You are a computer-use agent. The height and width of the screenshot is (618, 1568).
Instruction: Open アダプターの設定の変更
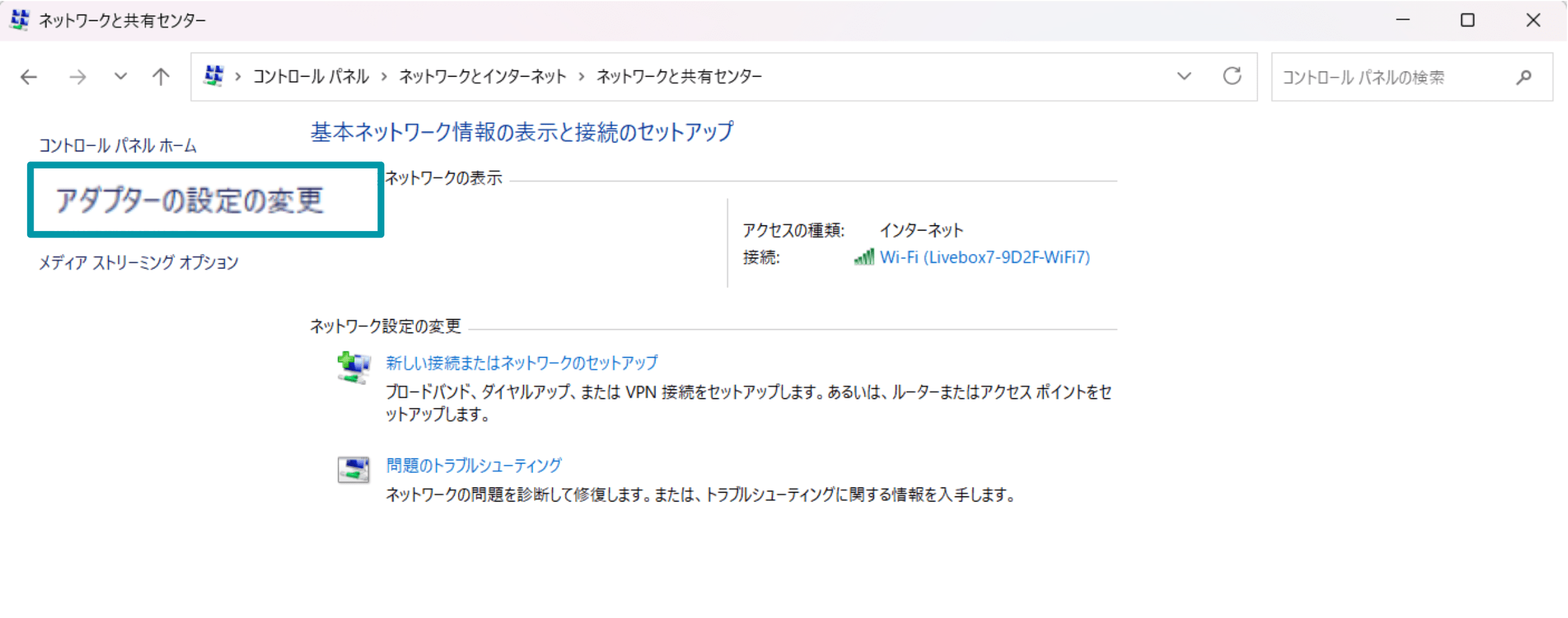tap(190, 201)
